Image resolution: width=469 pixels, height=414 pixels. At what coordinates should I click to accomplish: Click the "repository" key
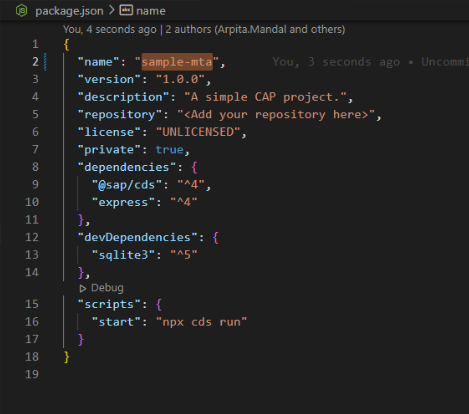pyautogui.click(x=120, y=115)
